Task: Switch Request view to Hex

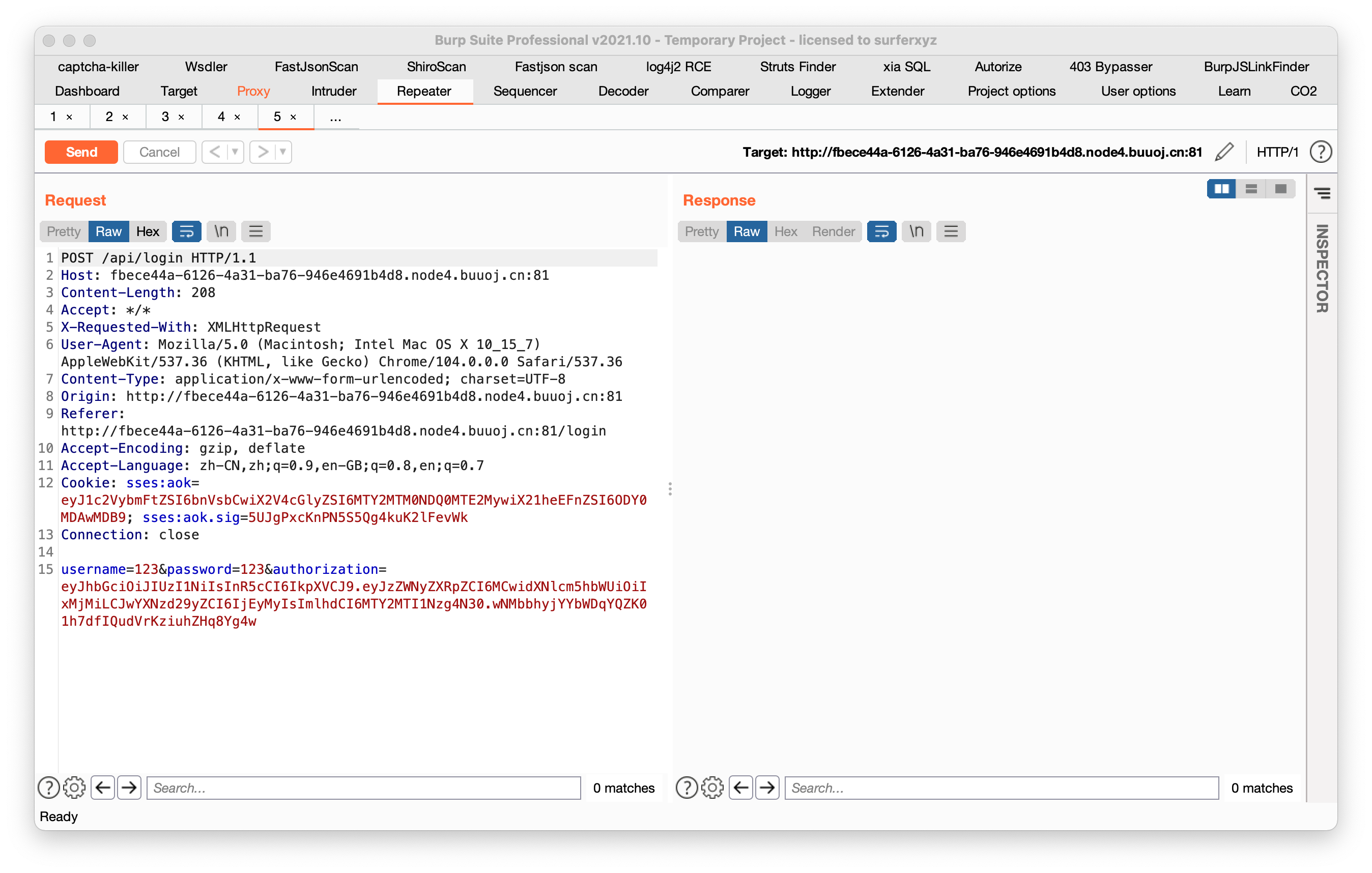Action: (x=148, y=231)
